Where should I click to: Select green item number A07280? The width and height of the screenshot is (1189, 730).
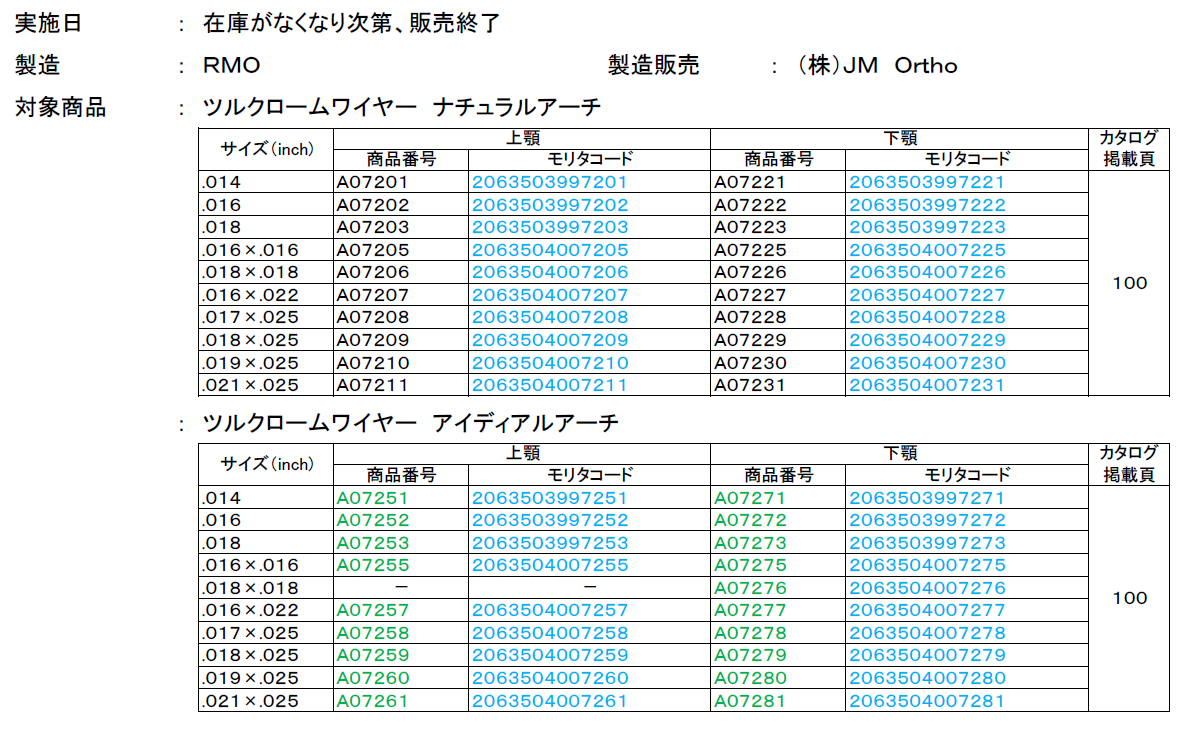tap(750, 678)
